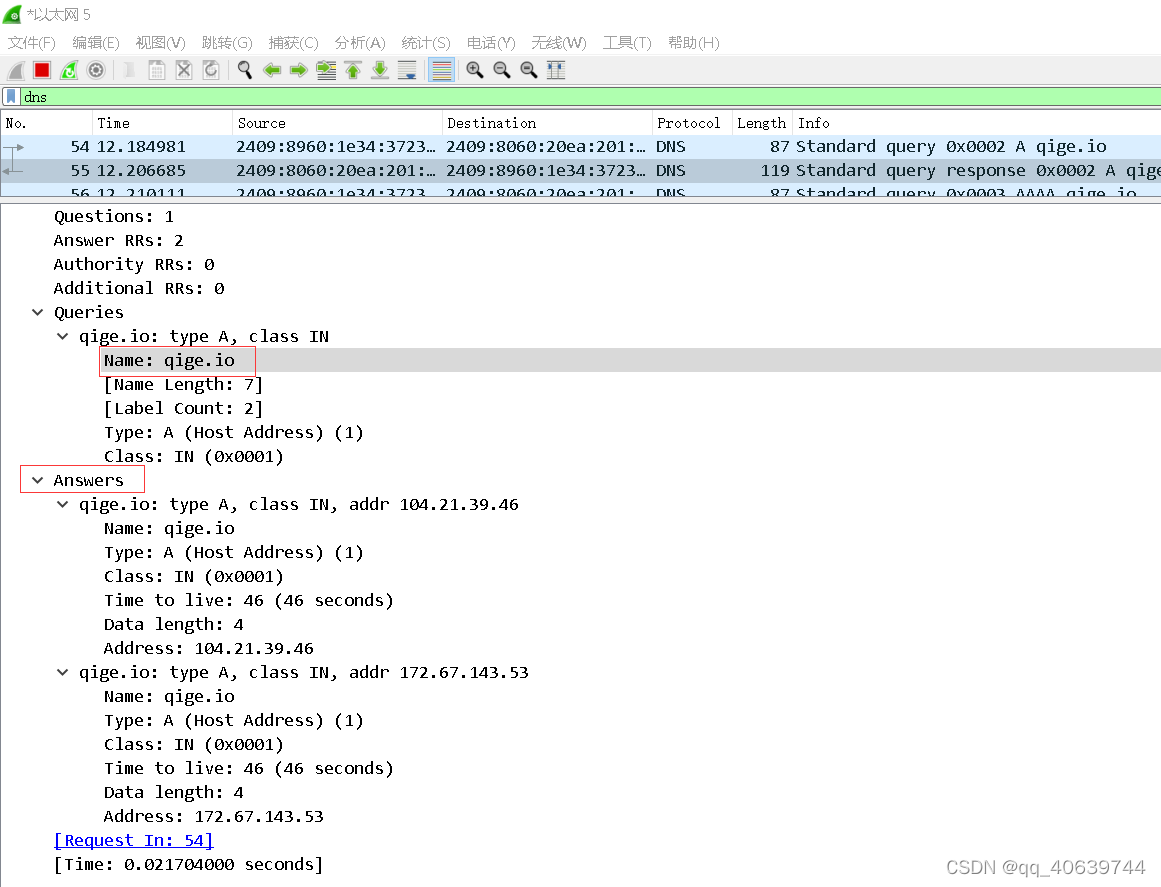
Task: Select '[Label Count: 2]' line
Action: tap(184, 408)
